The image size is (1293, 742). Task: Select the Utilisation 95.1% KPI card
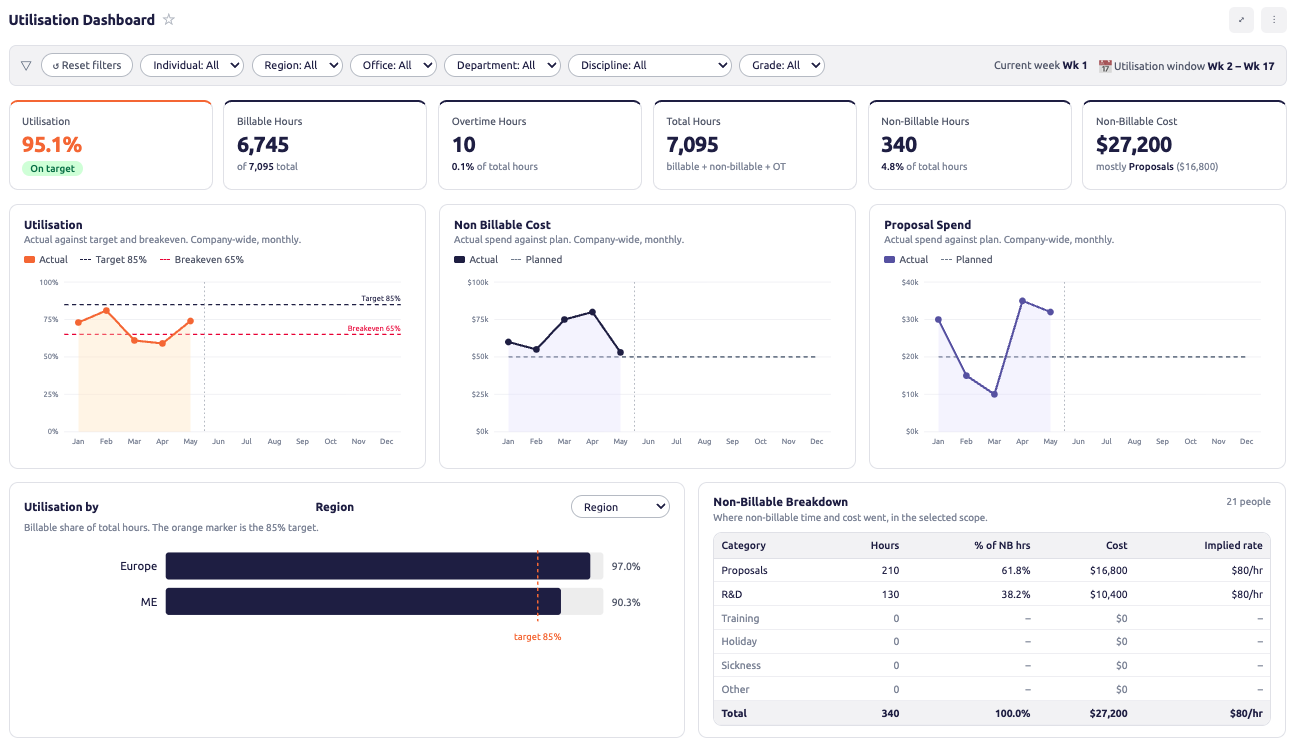click(111, 145)
